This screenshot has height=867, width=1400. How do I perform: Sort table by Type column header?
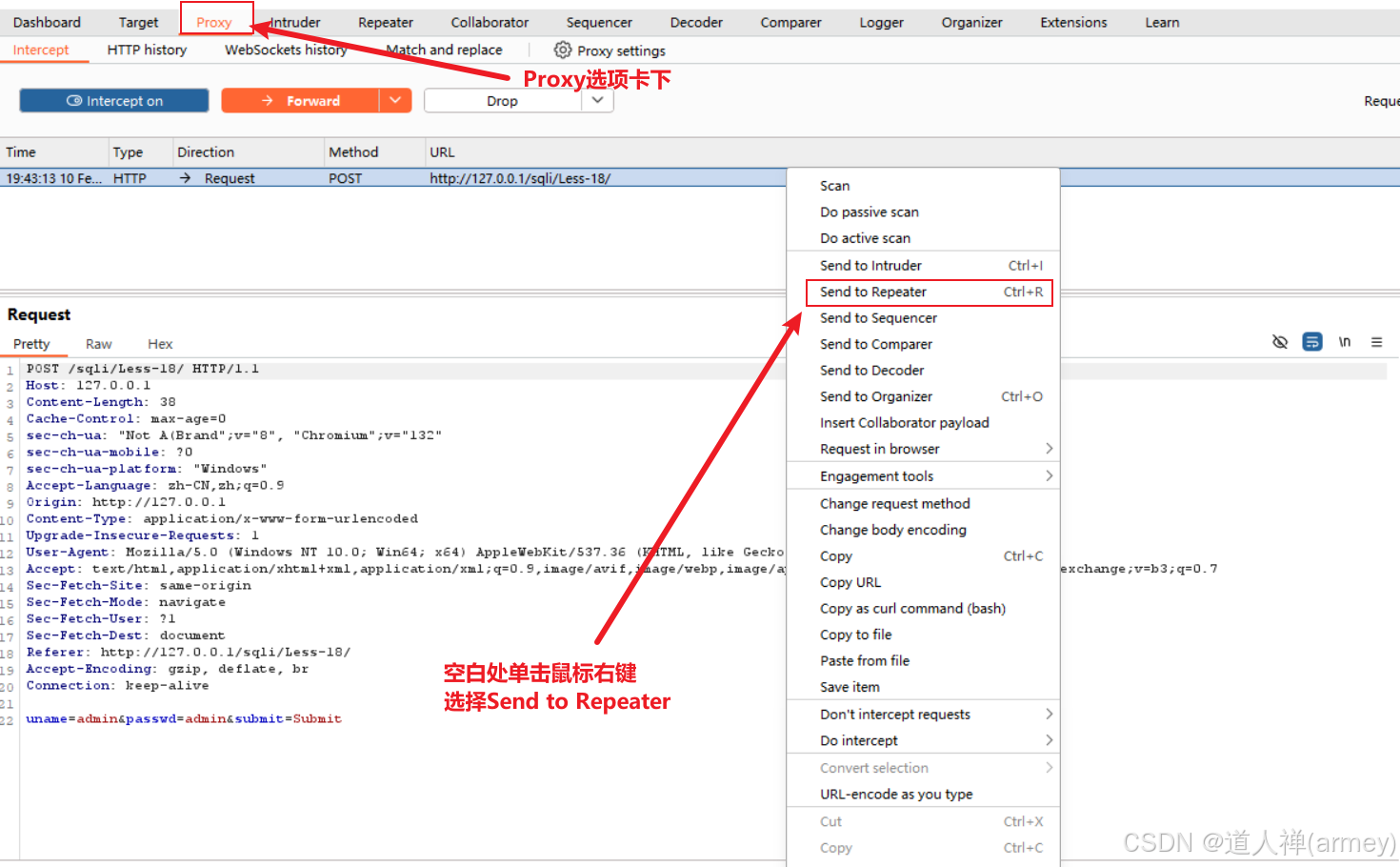(140, 151)
